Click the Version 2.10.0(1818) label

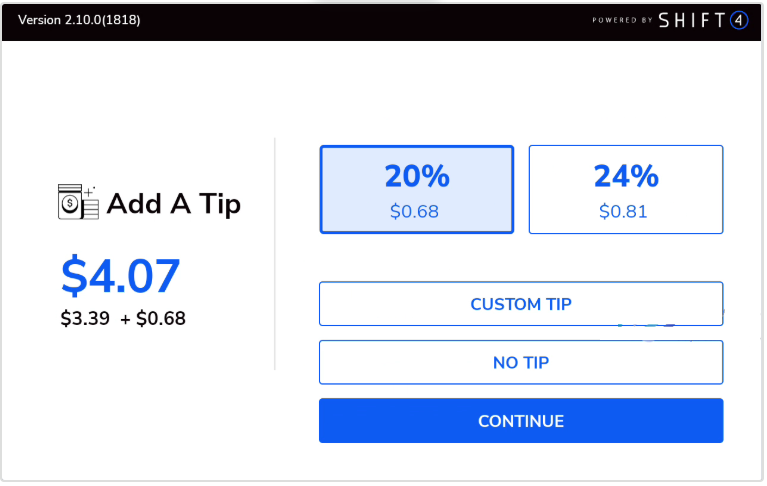click(79, 20)
